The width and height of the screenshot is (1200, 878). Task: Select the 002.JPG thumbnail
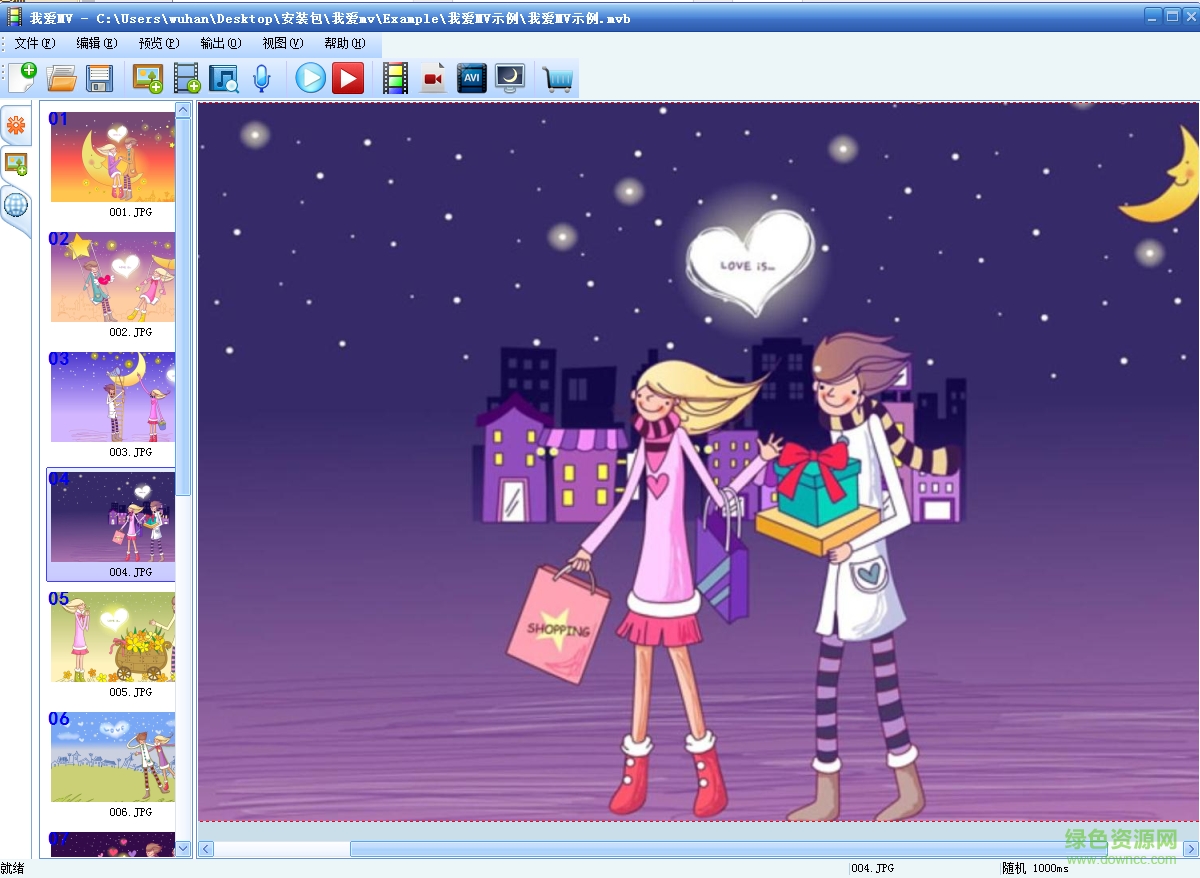coord(113,278)
